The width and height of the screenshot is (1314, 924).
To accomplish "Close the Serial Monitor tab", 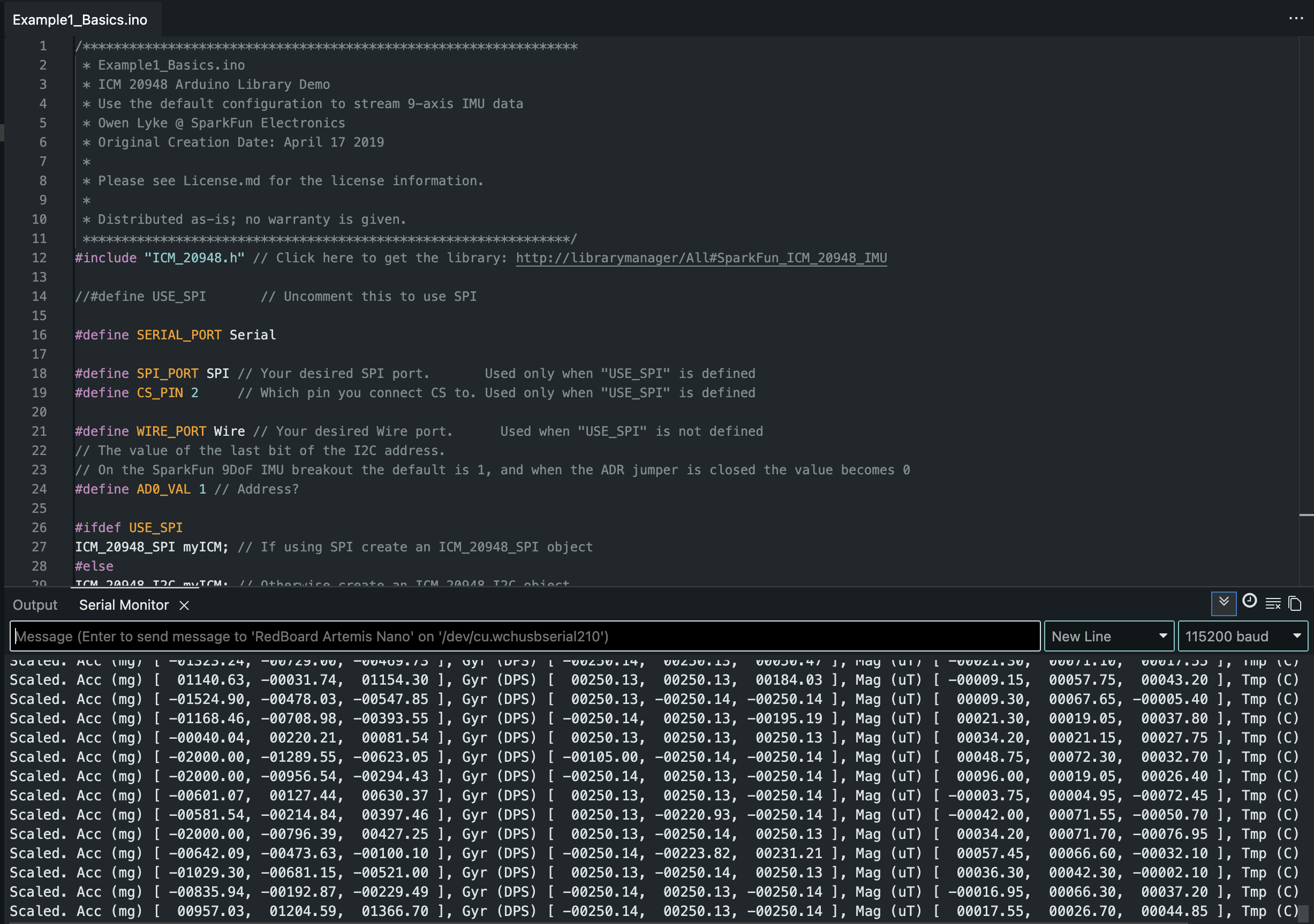I will click(184, 605).
